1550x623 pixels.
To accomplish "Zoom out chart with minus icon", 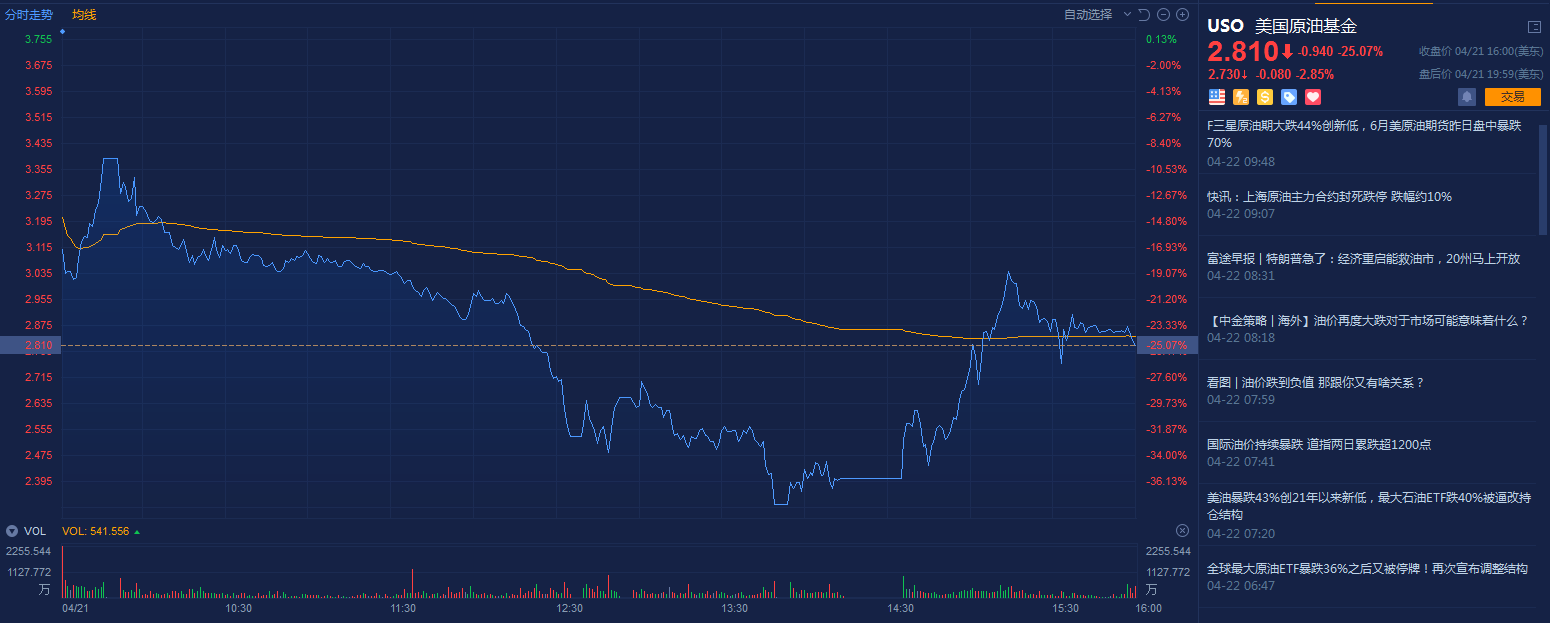I will point(1164,15).
